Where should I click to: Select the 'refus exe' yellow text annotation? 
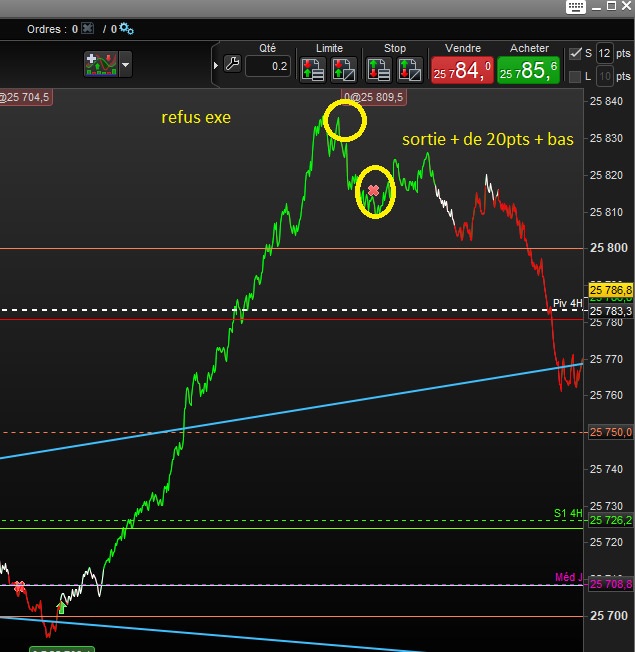point(196,118)
